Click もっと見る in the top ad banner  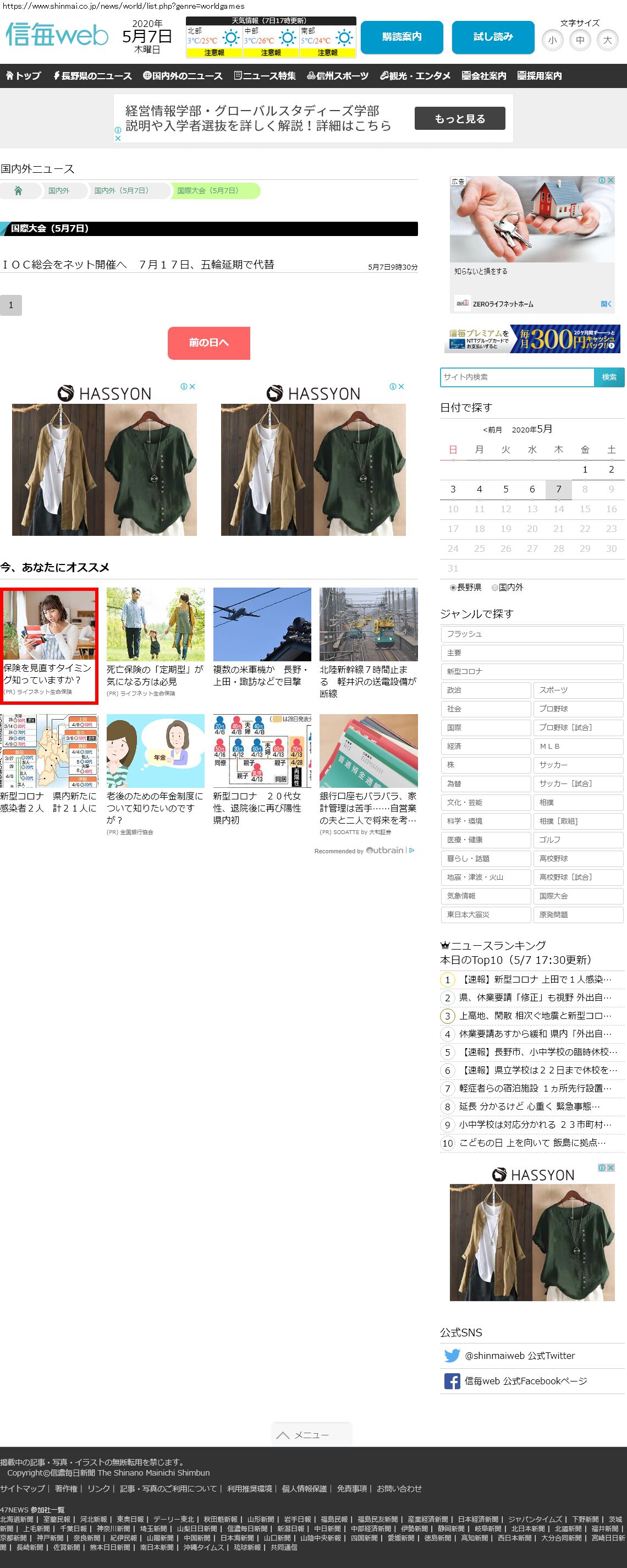460,119
